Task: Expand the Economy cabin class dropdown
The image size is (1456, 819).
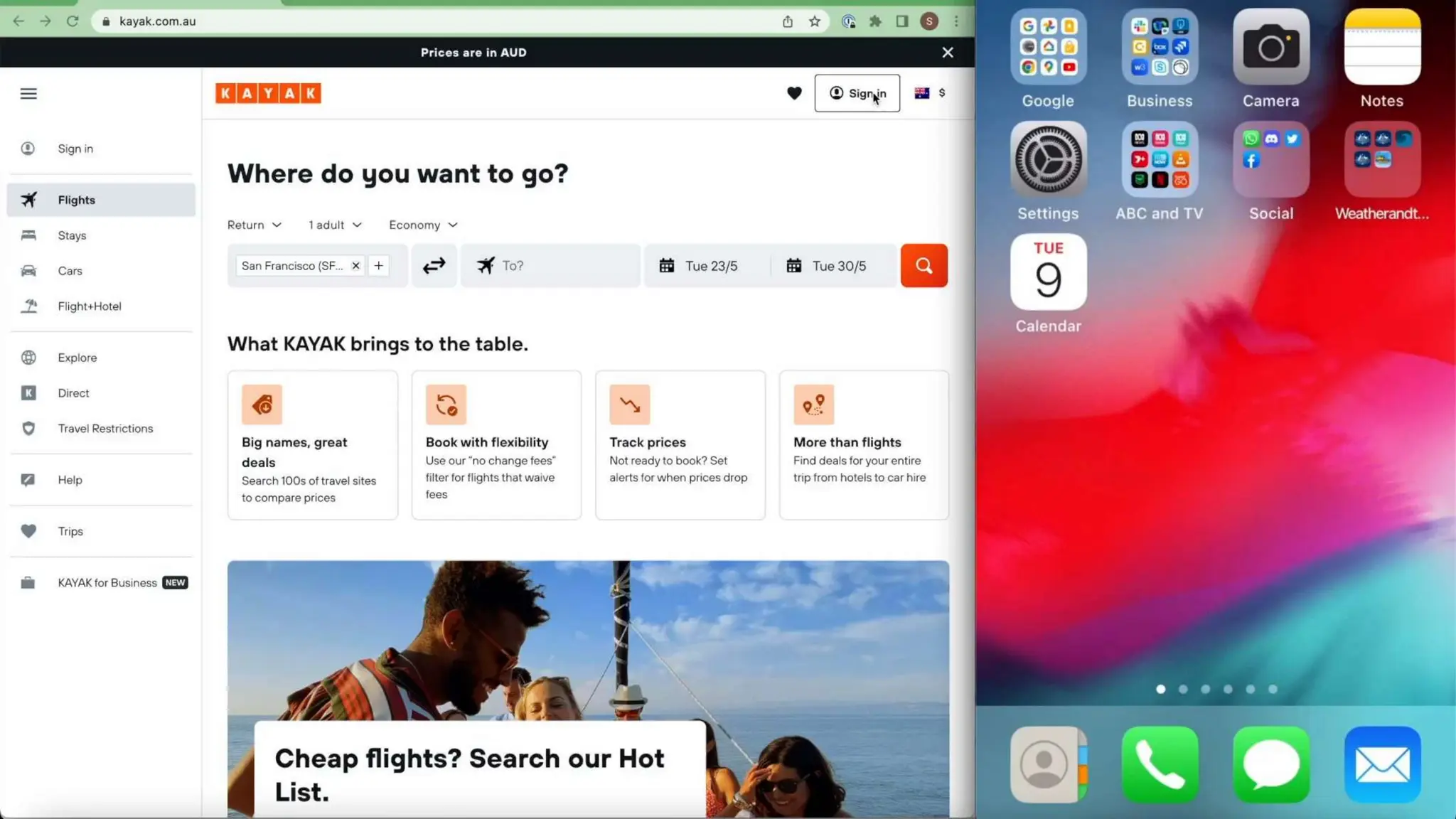Action: coord(423,225)
